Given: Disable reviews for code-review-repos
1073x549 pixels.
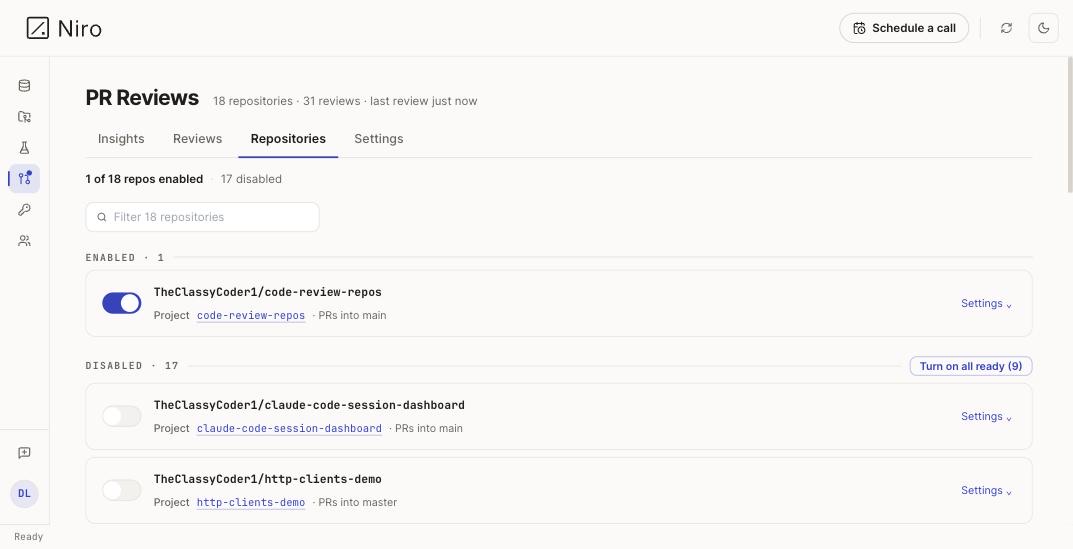Looking at the screenshot, I should pos(122,303).
